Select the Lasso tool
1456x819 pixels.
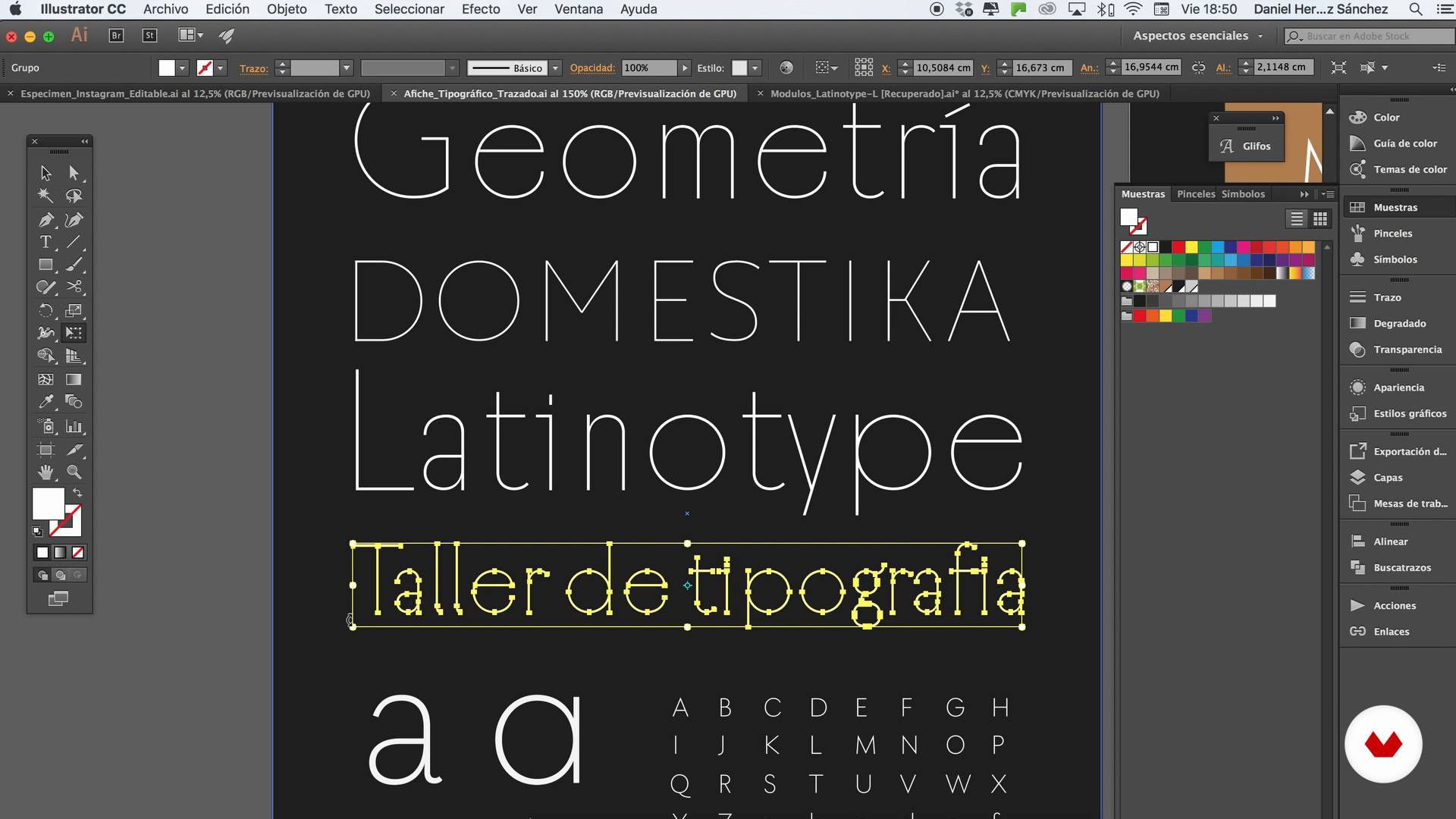click(74, 196)
